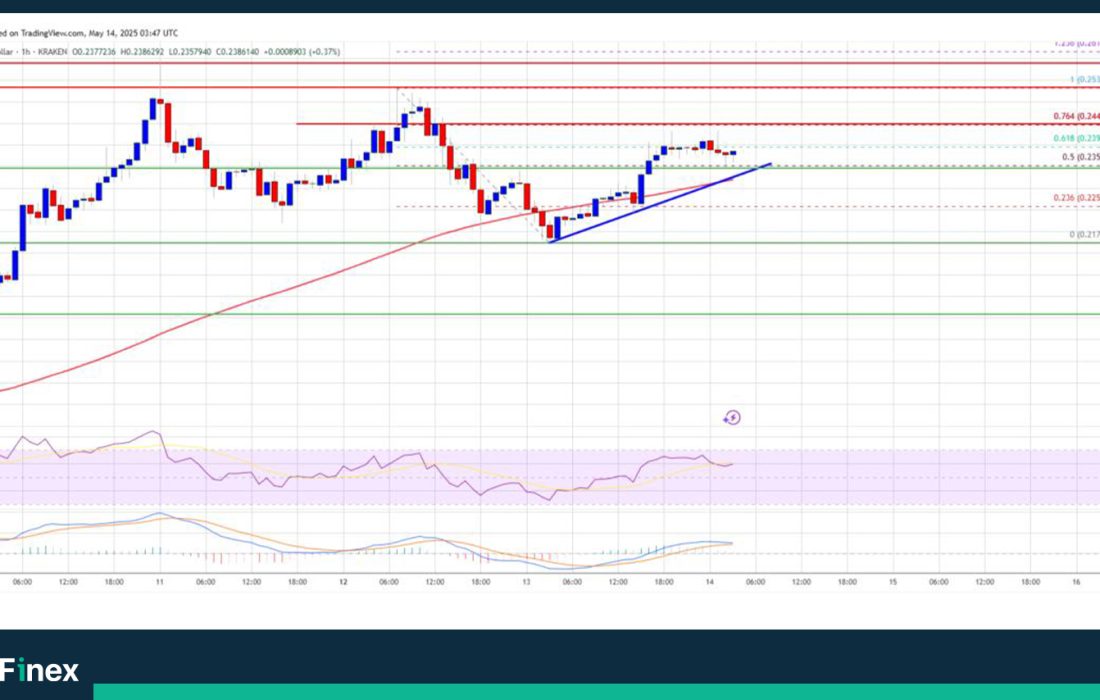The width and height of the screenshot is (1100, 700).
Task: Select date 14 on the time axis
Action: pyautogui.click(x=709, y=582)
